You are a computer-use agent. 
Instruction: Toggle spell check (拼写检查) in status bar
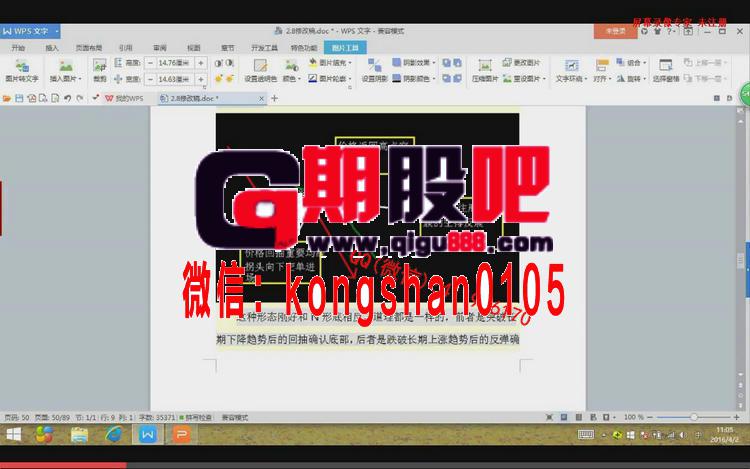(197, 416)
